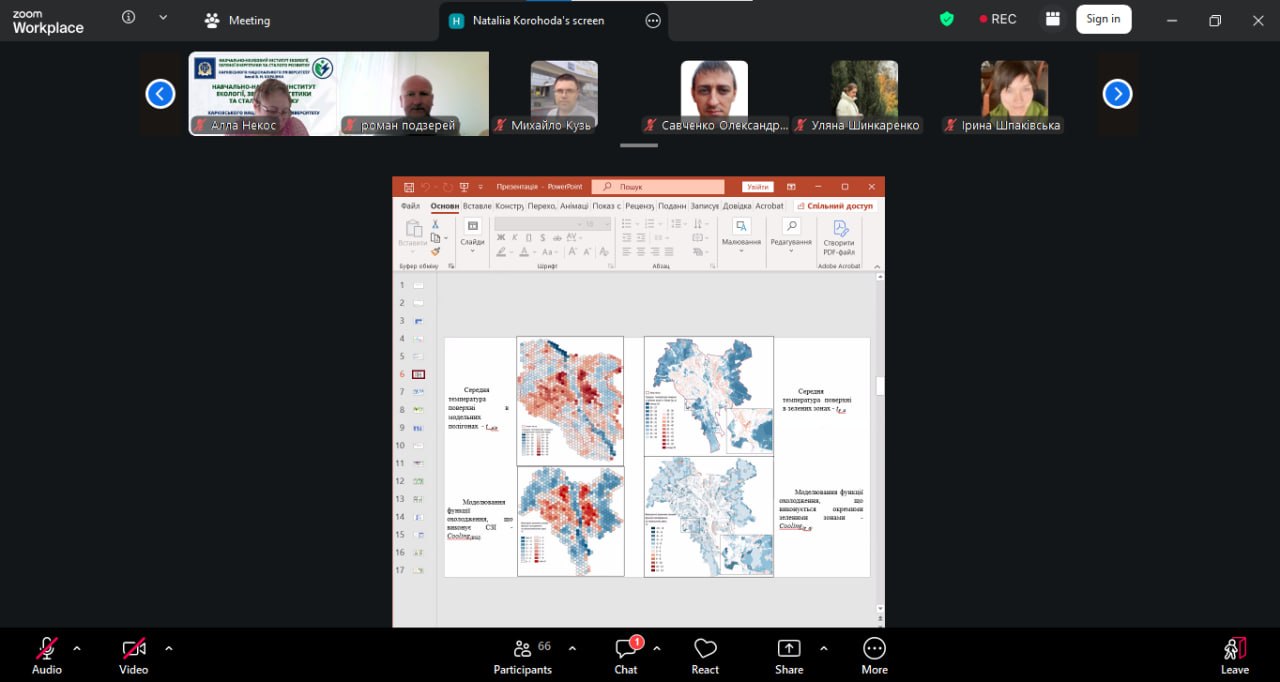Open the Конструктор ribbon tab
This screenshot has width=1280, height=682.
tap(509, 206)
